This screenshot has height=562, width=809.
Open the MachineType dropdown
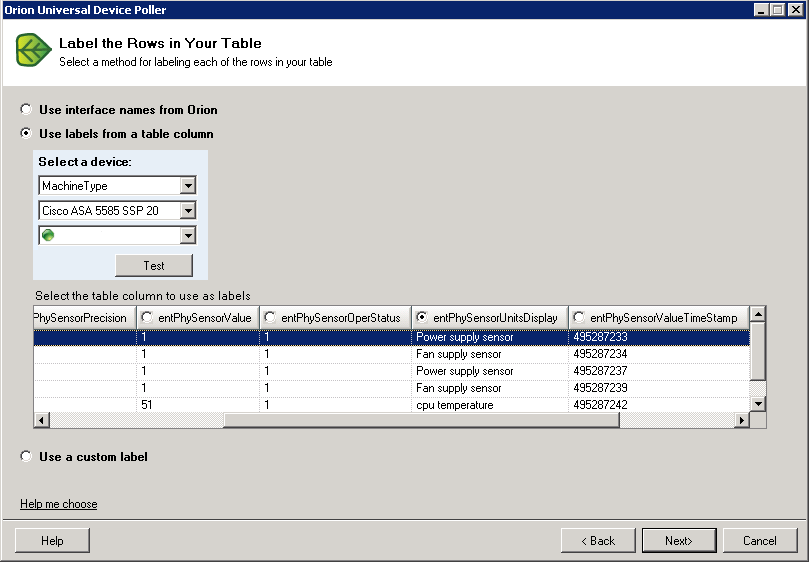(x=188, y=185)
